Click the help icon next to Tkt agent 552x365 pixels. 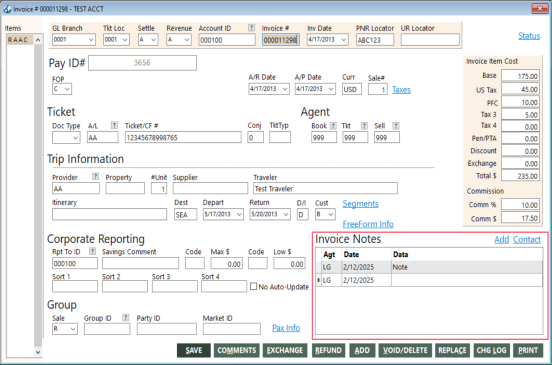[x=364, y=126]
